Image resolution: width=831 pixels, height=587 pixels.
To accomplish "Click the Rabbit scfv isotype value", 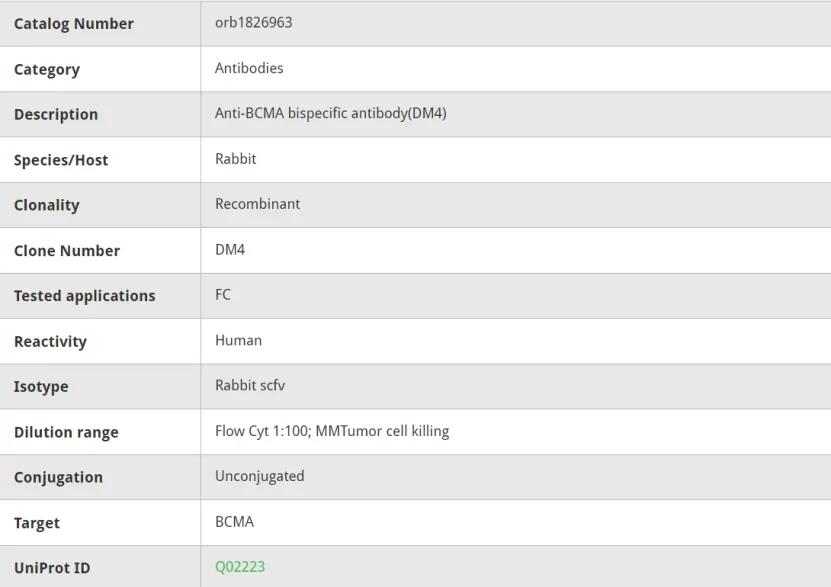I will coord(250,385).
